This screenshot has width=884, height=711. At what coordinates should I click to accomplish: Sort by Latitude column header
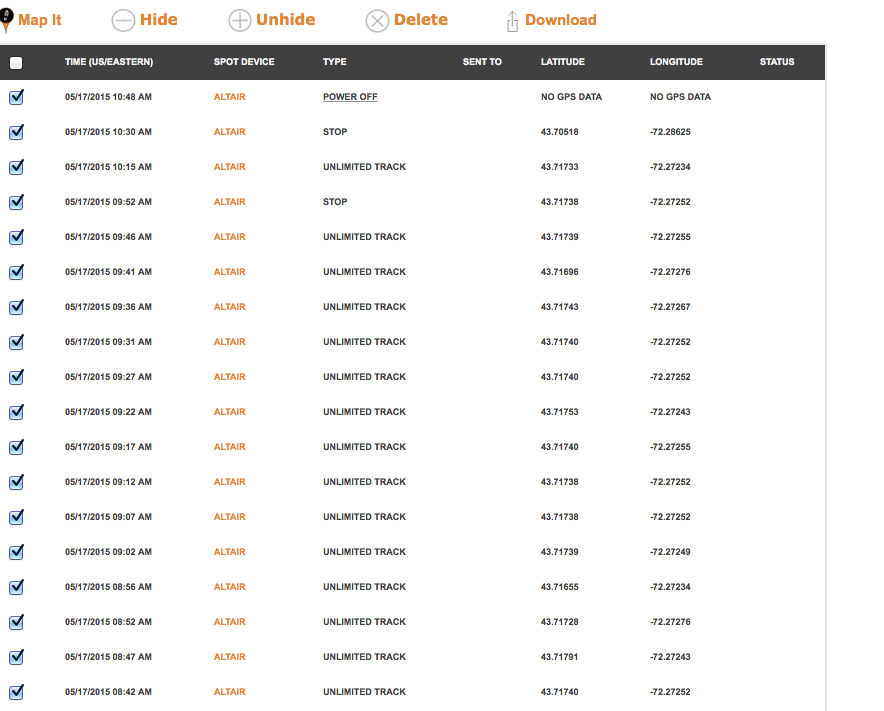pos(563,62)
